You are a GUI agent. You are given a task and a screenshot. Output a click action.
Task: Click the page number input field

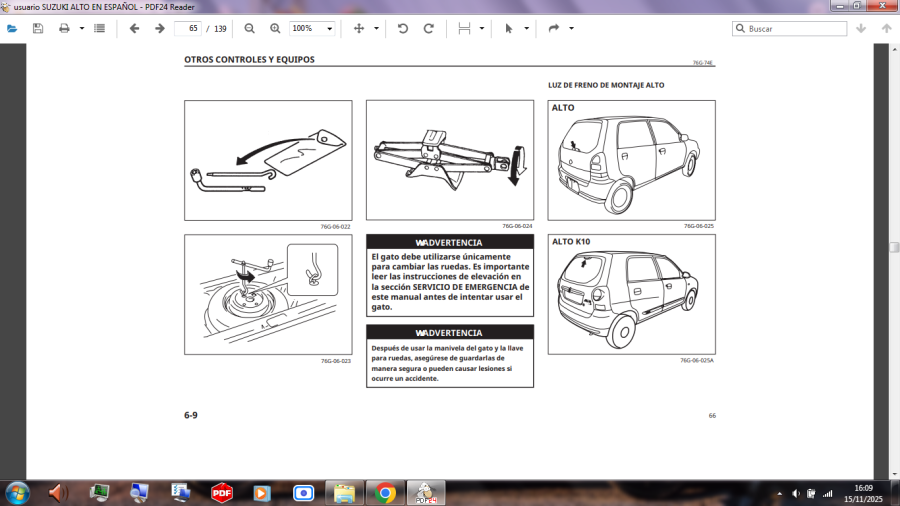click(x=187, y=28)
